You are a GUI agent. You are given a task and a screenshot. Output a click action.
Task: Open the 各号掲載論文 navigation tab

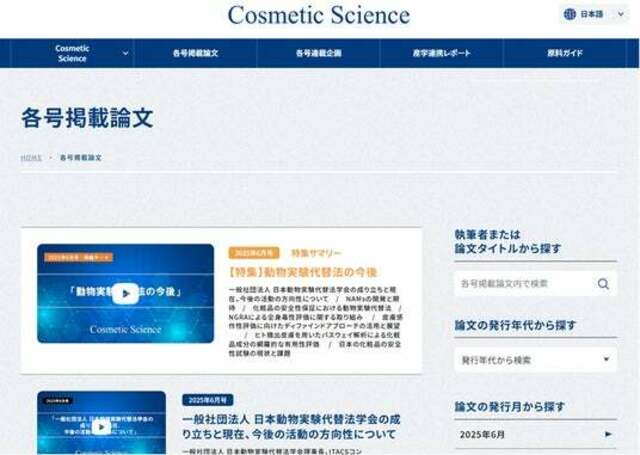[x=196, y=53]
